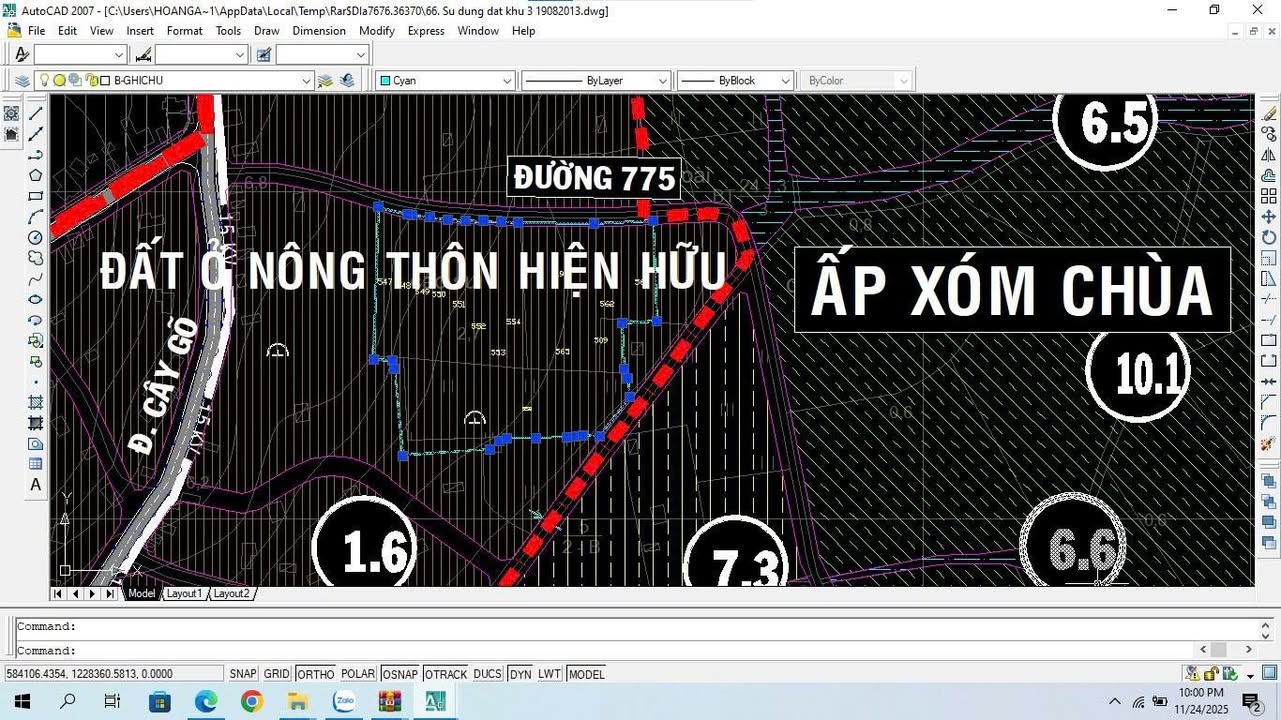1281x720 pixels.
Task: Click inside the command line input field
Action: (600, 650)
